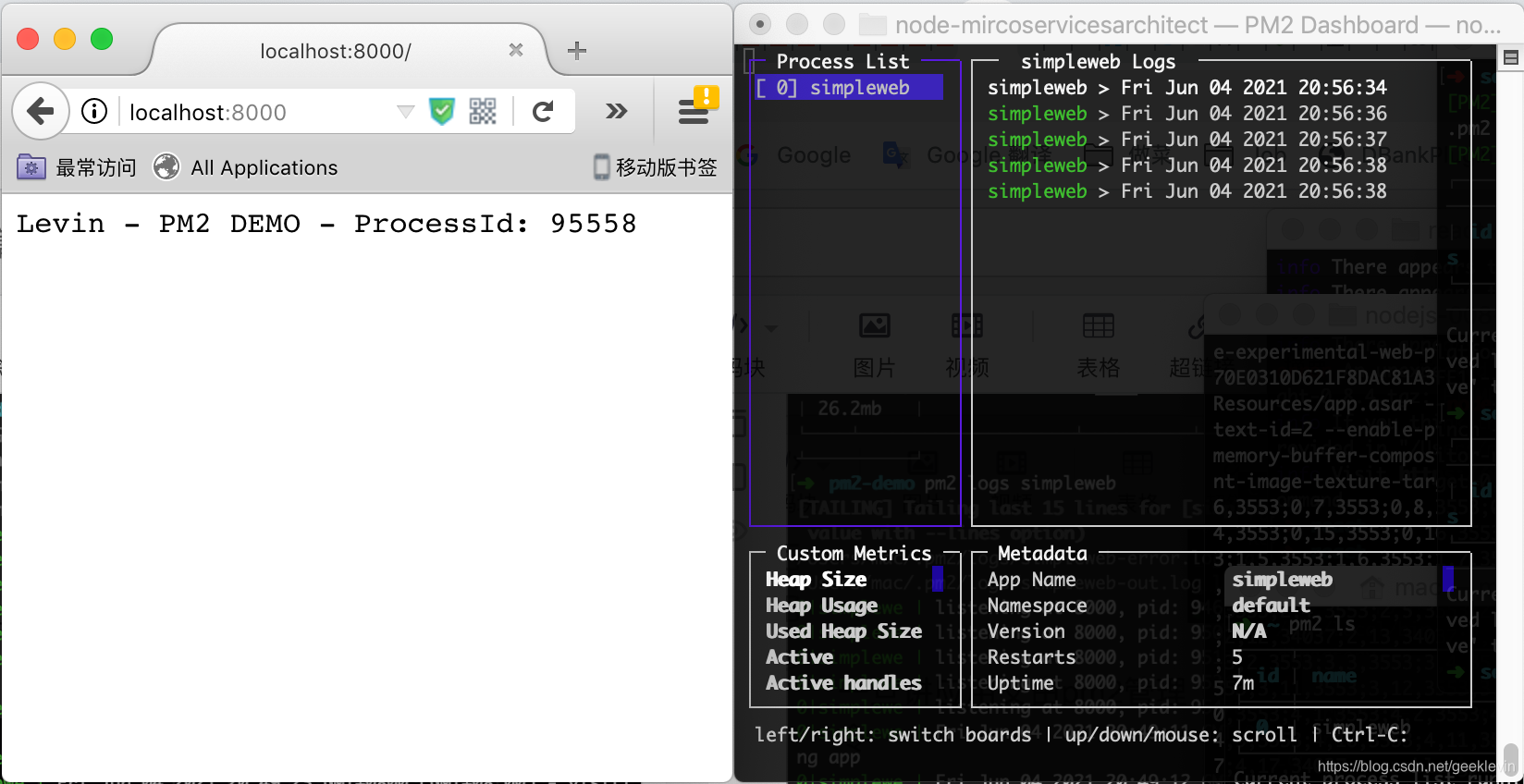Open the green shield security icon

[x=442, y=112]
